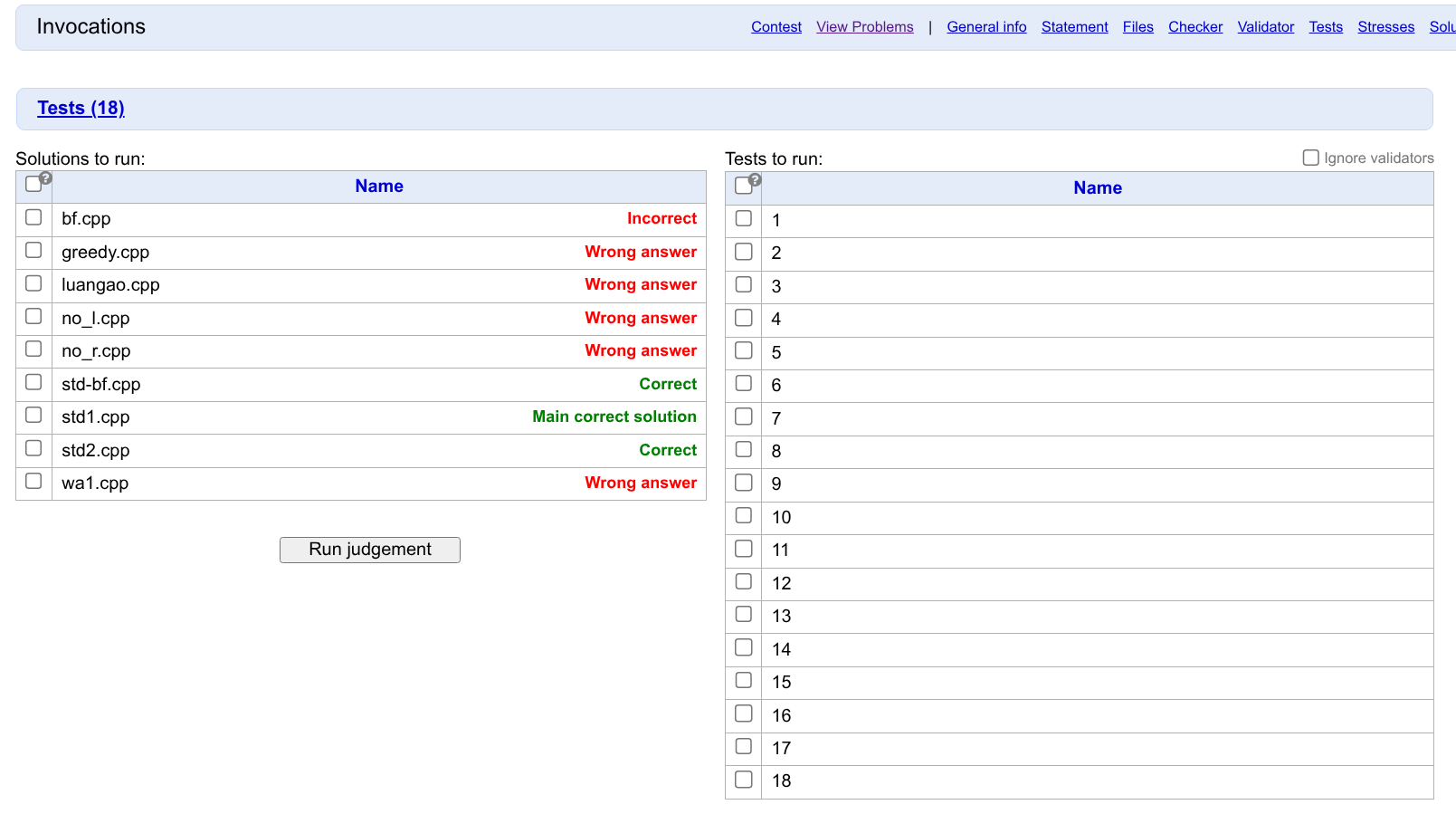Open the View Problems link
This screenshot has width=1456, height=814.
pyautogui.click(x=864, y=27)
